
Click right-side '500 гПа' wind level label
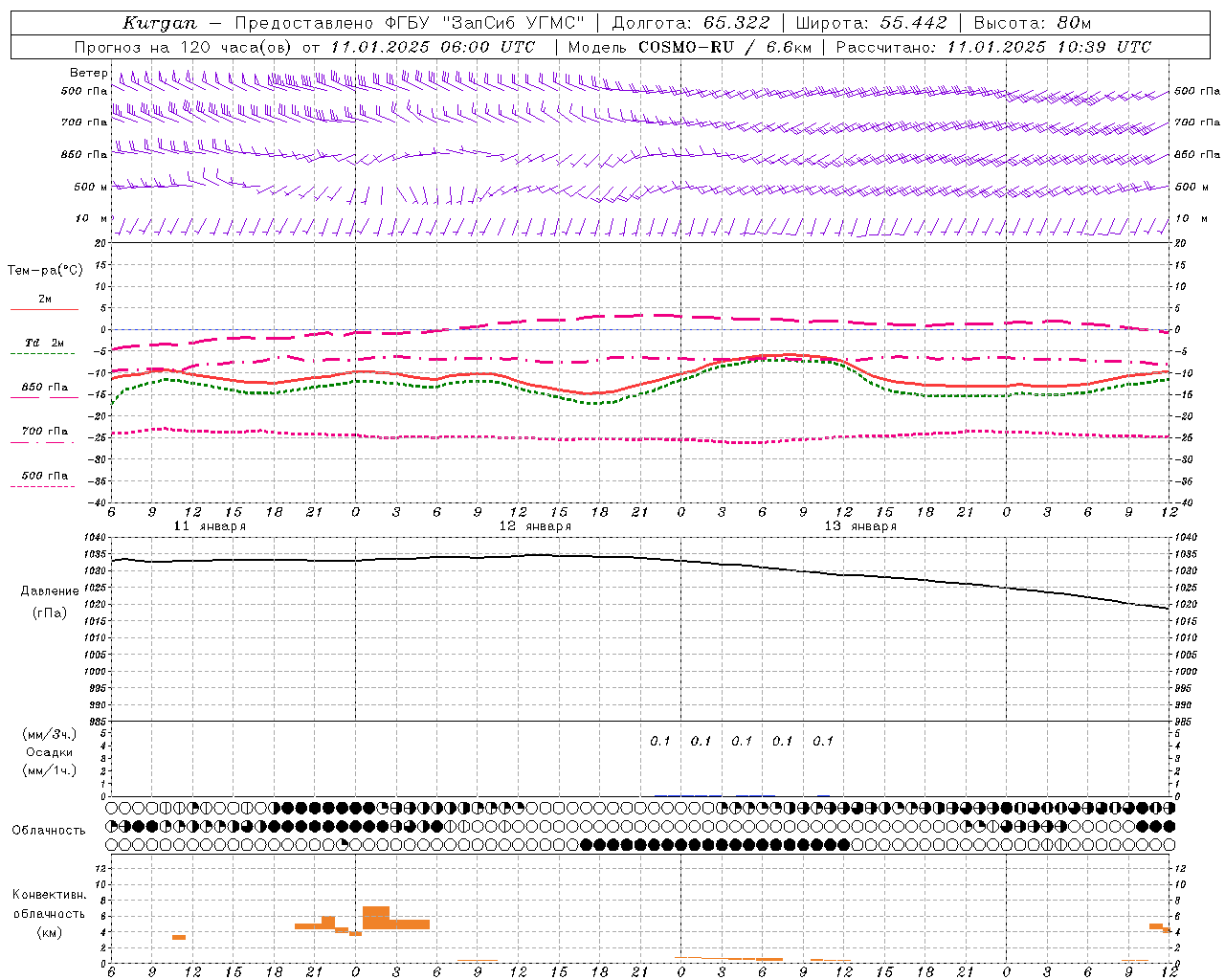[1197, 91]
